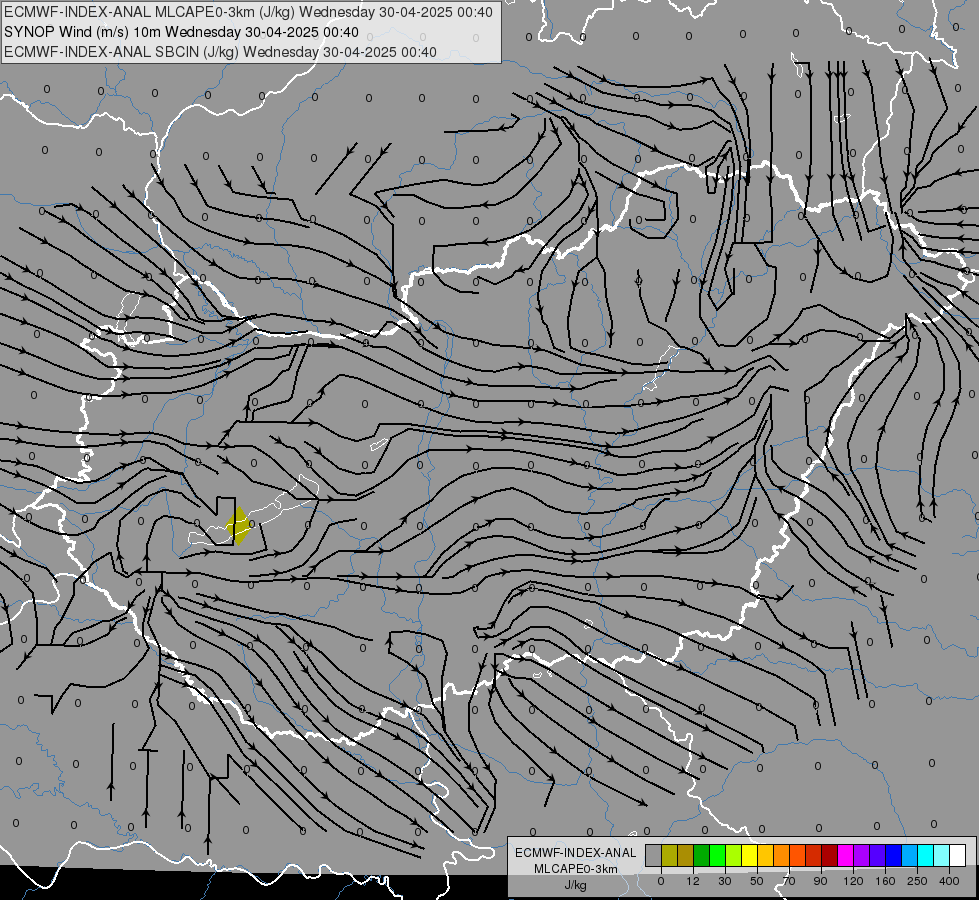Click the yellow diamond MLCAPE marker on the map
This screenshot has width=979, height=900.
tap(238, 526)
